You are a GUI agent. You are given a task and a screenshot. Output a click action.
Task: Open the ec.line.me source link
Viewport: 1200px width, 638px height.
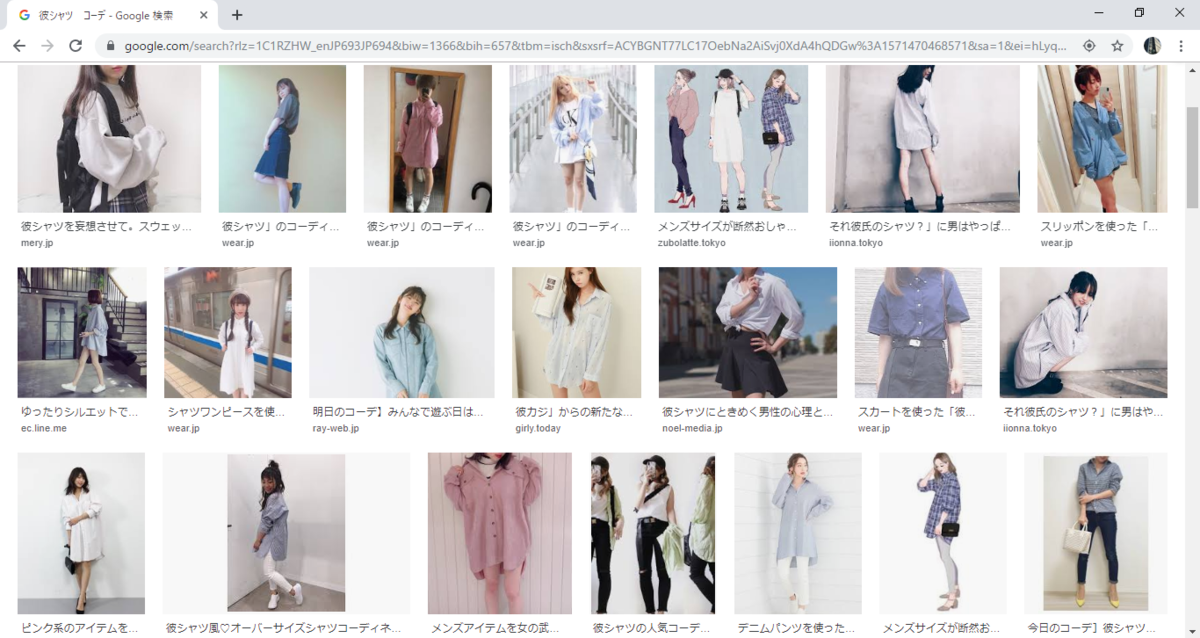[43, 428]
